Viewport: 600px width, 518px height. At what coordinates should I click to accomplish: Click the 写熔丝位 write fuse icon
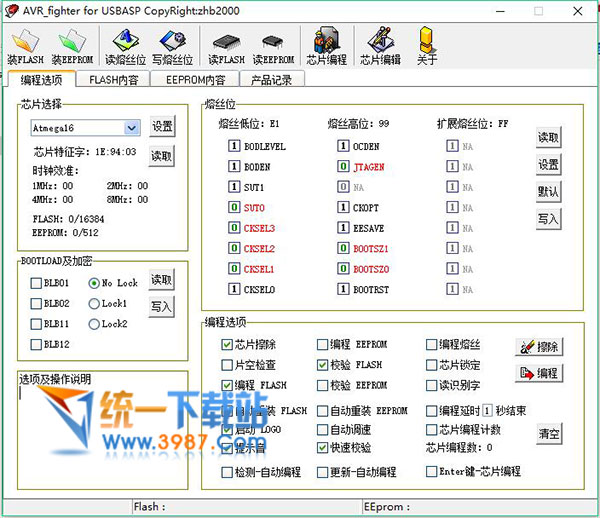pos(173,47)
